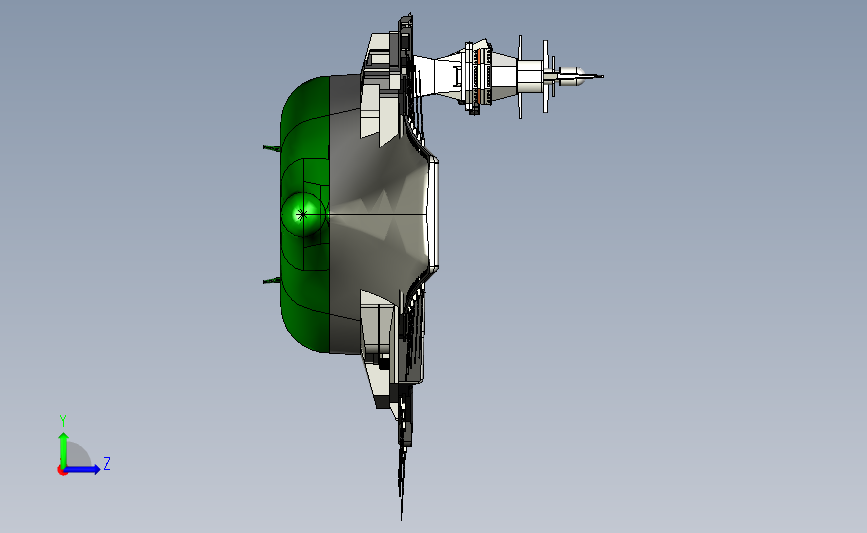This screenshot has height=533, width=867.
Task: Select the white conical base of the upper spire
Action: (437, 76)
